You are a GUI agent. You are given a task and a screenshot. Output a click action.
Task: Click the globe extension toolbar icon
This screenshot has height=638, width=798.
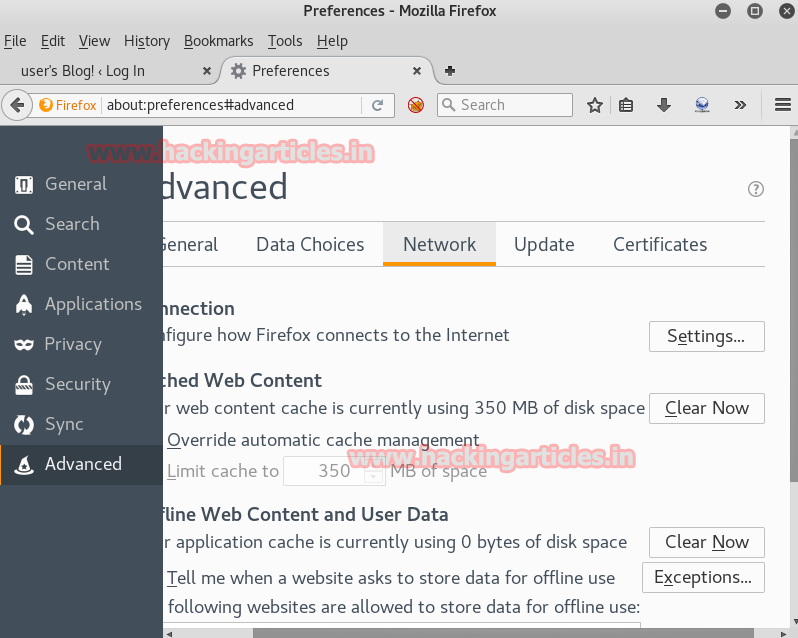[x=702, y=105]
